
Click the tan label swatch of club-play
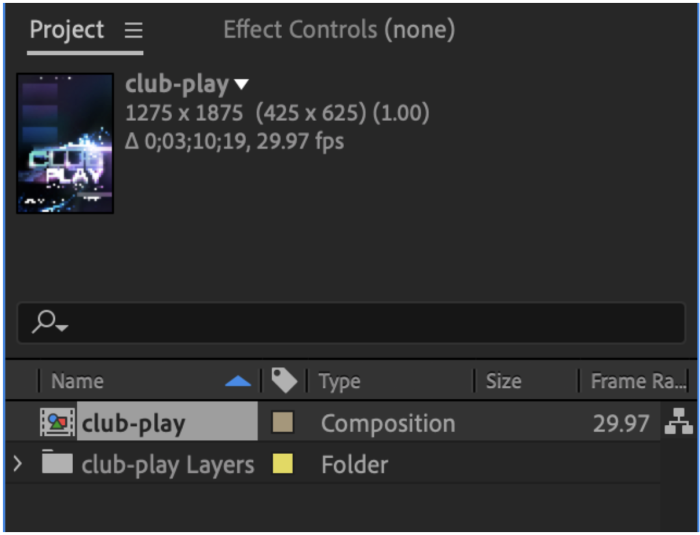[283, 422]
